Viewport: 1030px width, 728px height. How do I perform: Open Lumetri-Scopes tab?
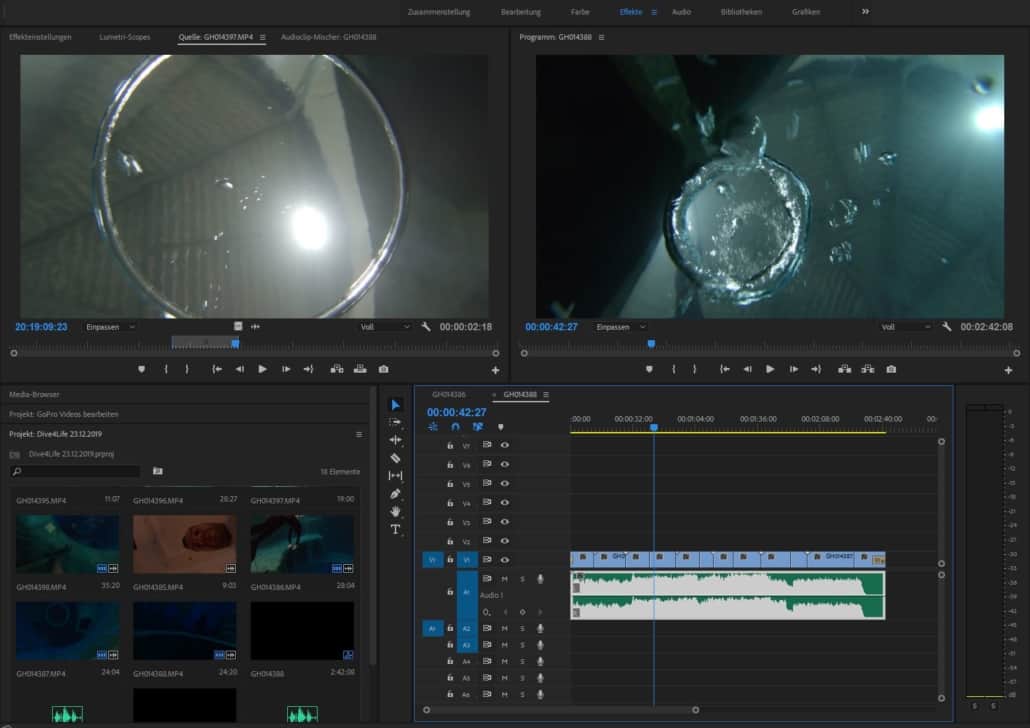pos(125,37)
